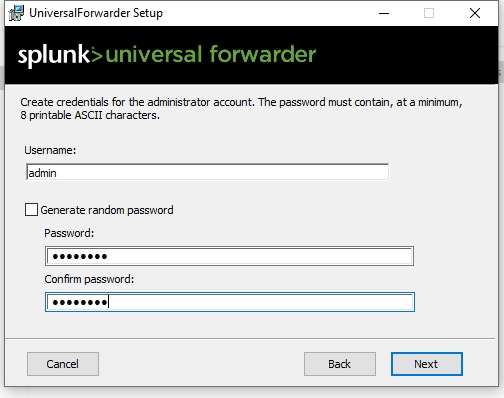
Task: Focus the Password input field
Action: [229, 256]
